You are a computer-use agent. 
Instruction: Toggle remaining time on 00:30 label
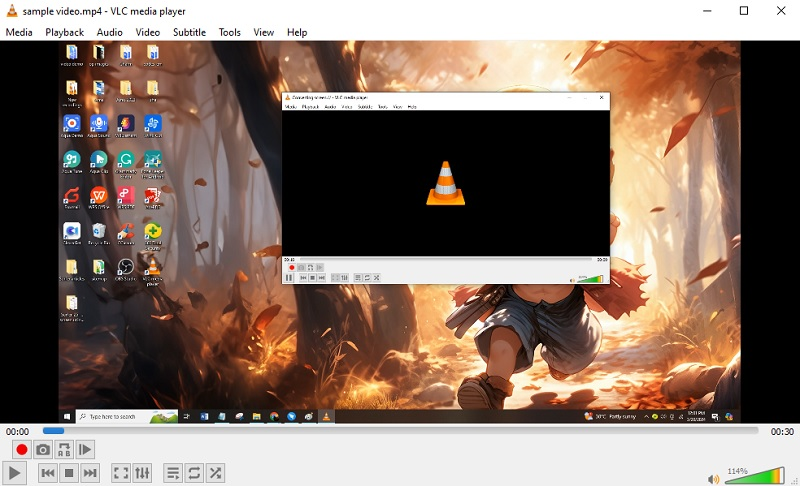pos(782,431)
